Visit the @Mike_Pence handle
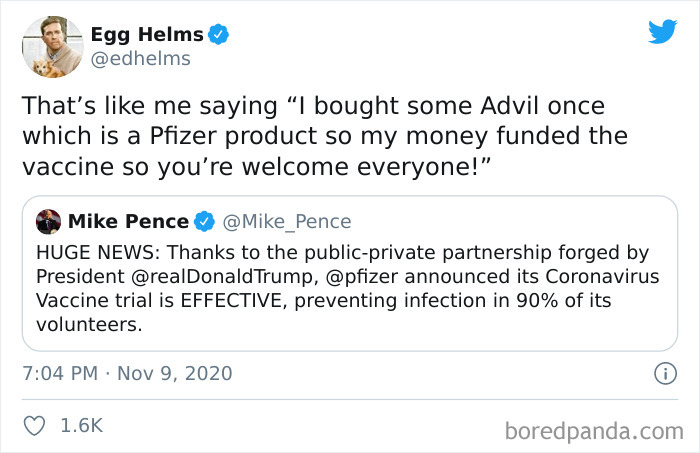700x453 pixels. 289,221
